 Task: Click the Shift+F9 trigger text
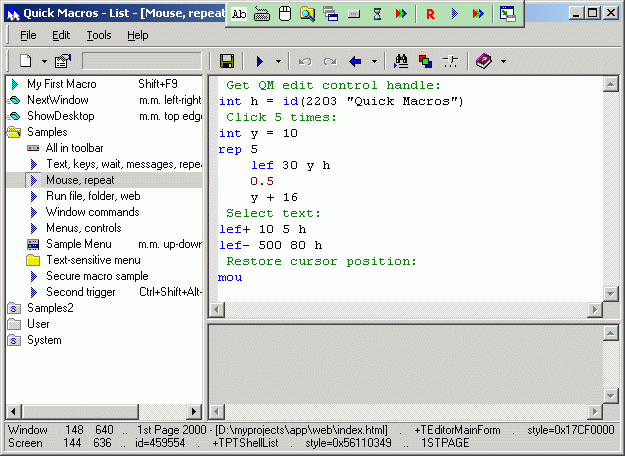point(158,84)
